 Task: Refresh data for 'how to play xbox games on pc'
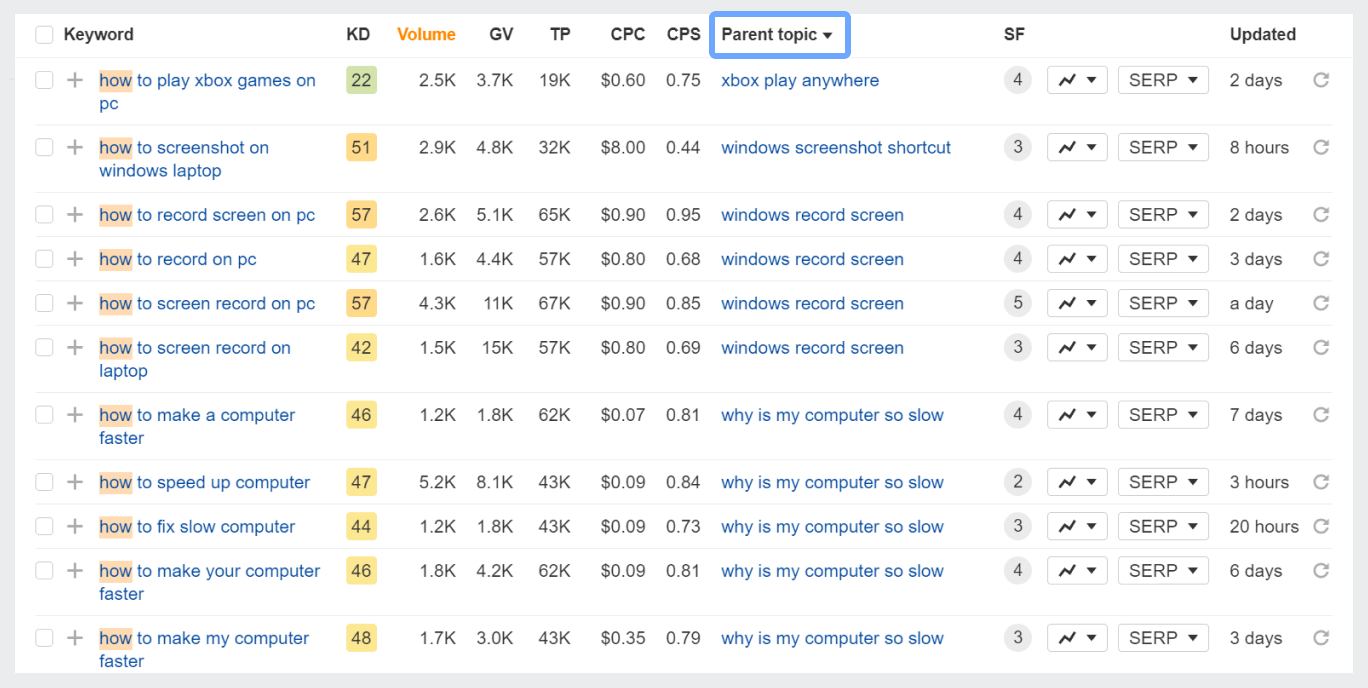click(x=1321, y=80)
